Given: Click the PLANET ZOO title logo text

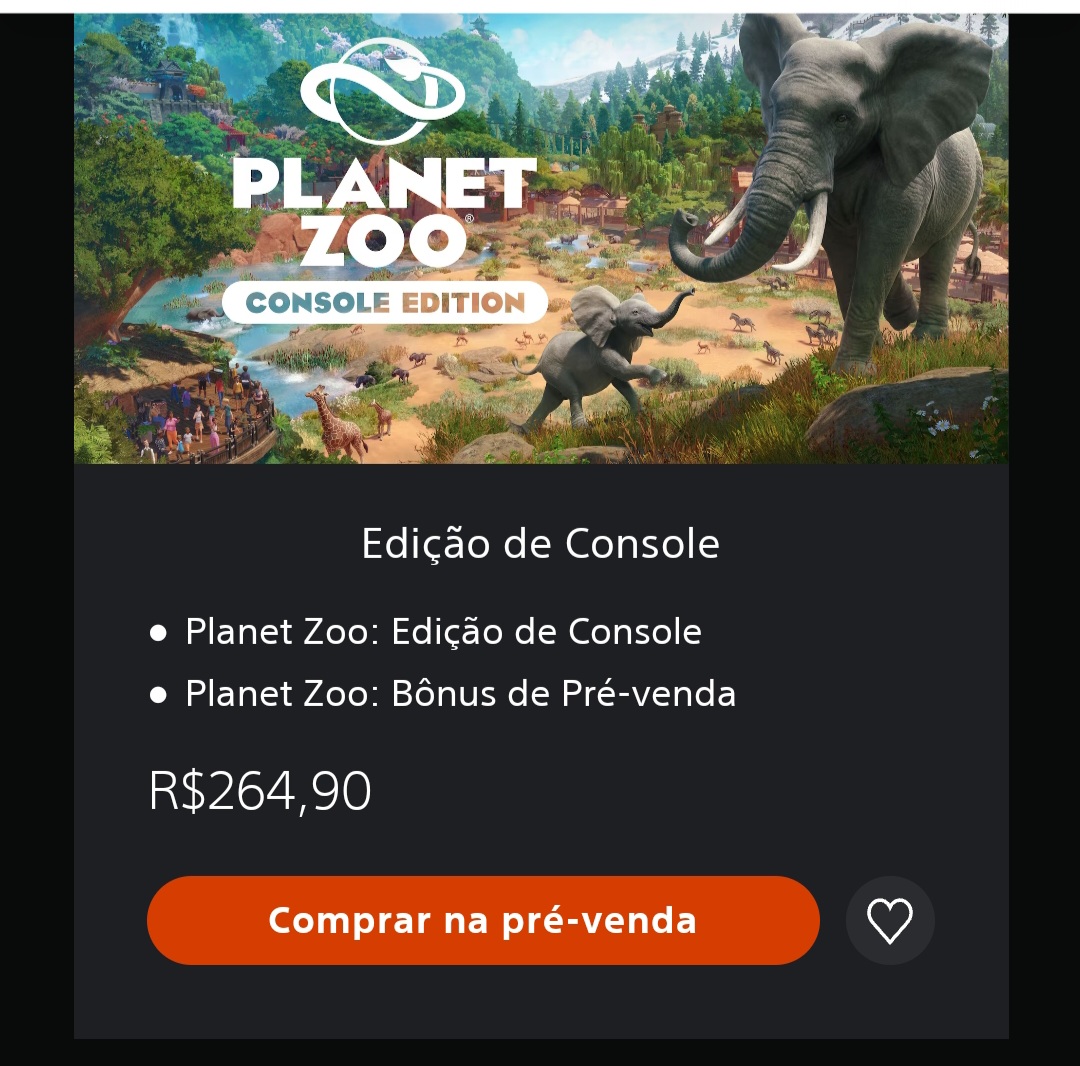Looking at the screenshot, I should [x=384, y=212].
